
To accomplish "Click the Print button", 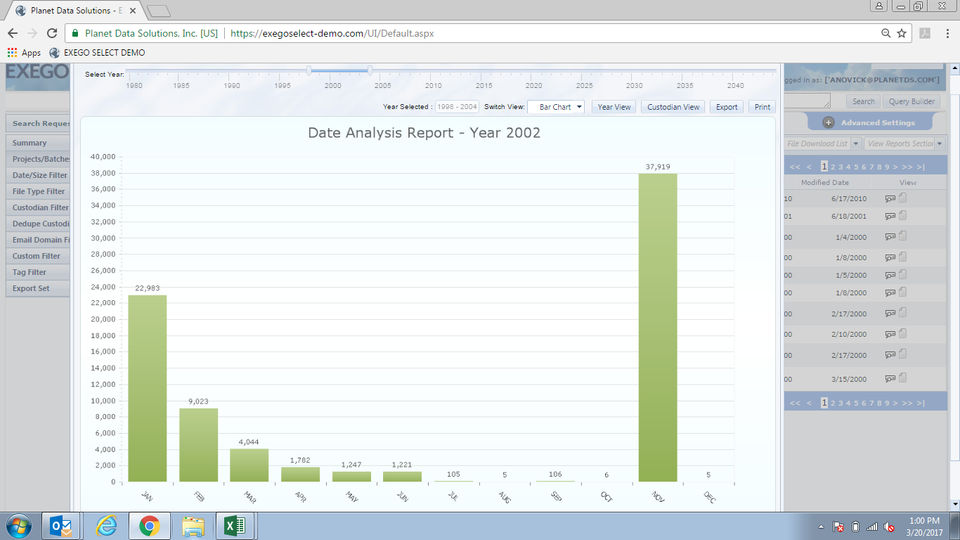I will [x=762, y=107].
